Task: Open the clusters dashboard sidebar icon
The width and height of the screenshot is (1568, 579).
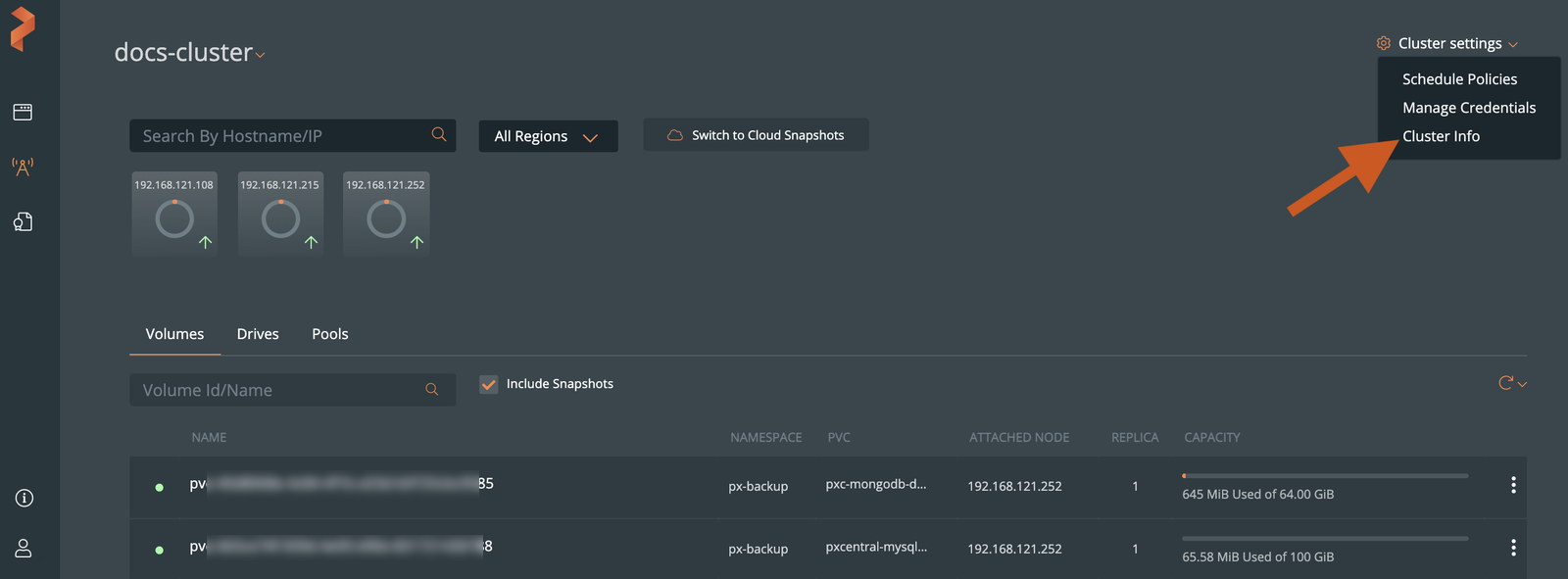Action: click(x=23, y=112)
